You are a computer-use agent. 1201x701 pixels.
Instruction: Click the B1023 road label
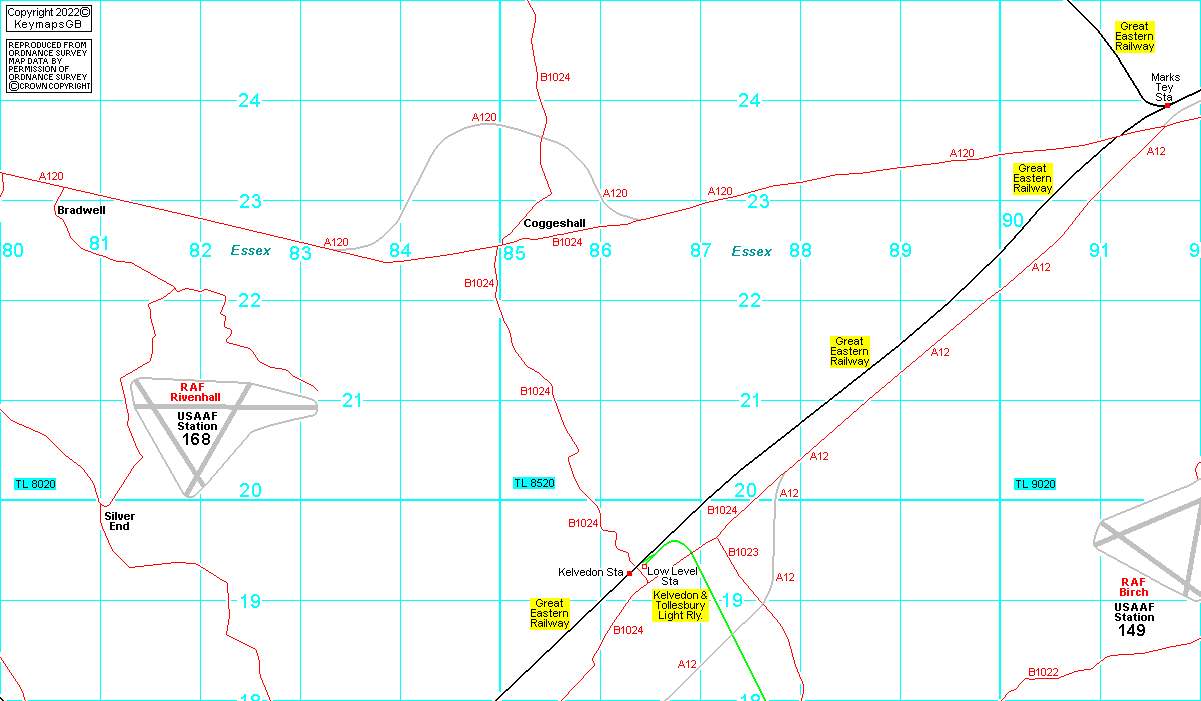(x=743, y=552)
